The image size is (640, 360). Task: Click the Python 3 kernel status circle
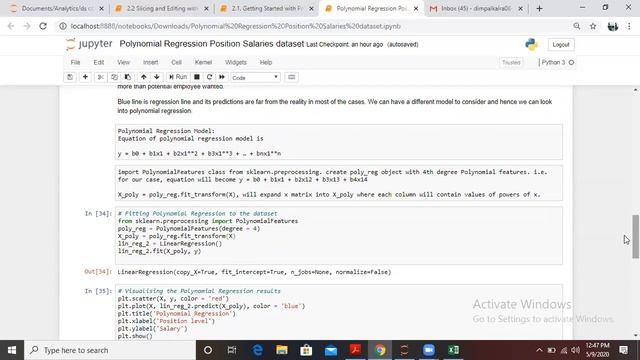571,62
